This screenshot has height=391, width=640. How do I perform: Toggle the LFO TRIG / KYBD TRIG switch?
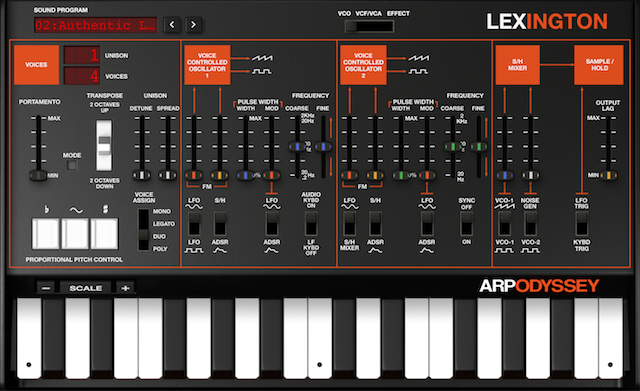coord(582,224)
